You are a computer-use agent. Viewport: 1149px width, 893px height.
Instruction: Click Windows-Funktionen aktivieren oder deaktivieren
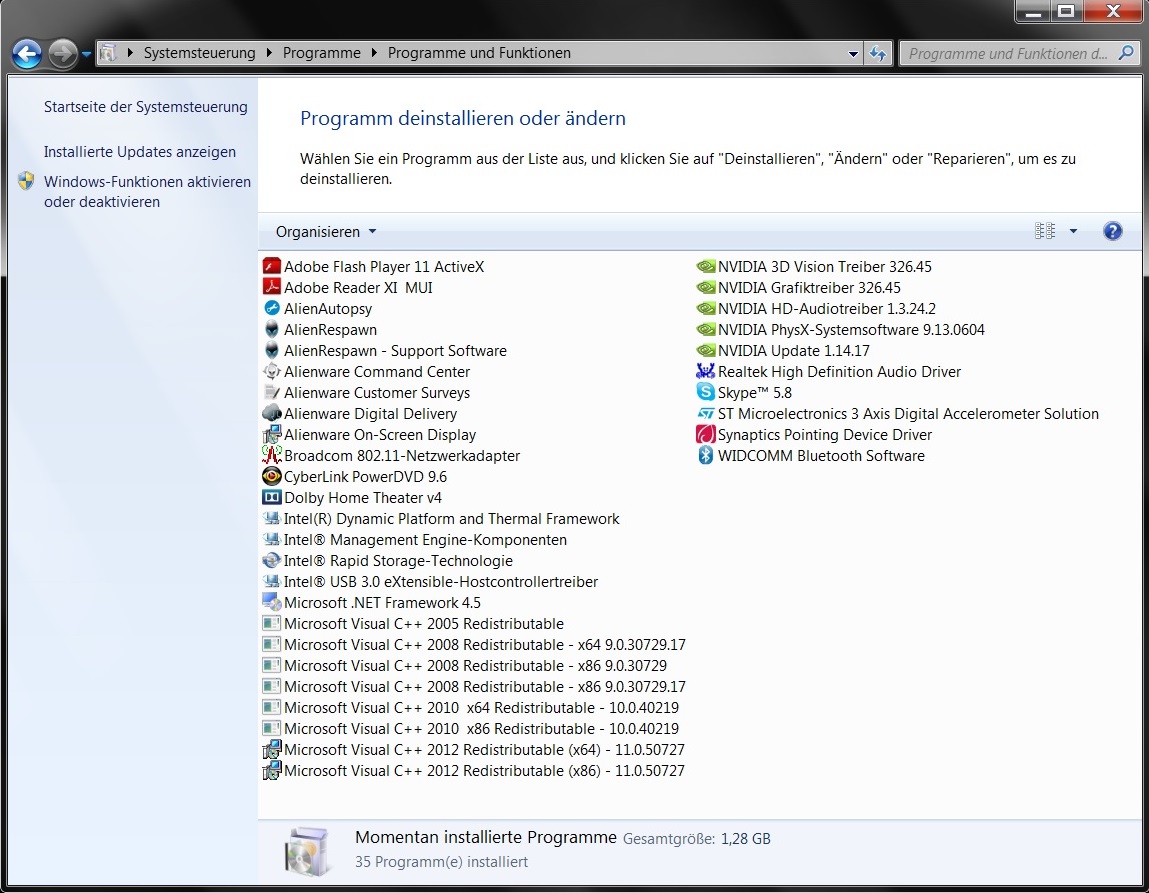[x=147, y=191]
